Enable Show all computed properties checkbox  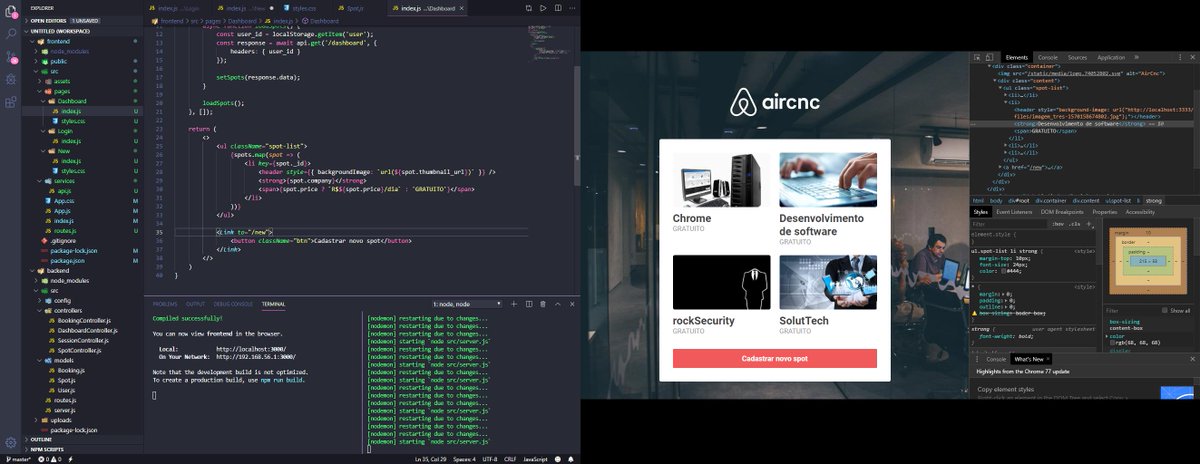pyautogui.click(x=1165, y=311)
